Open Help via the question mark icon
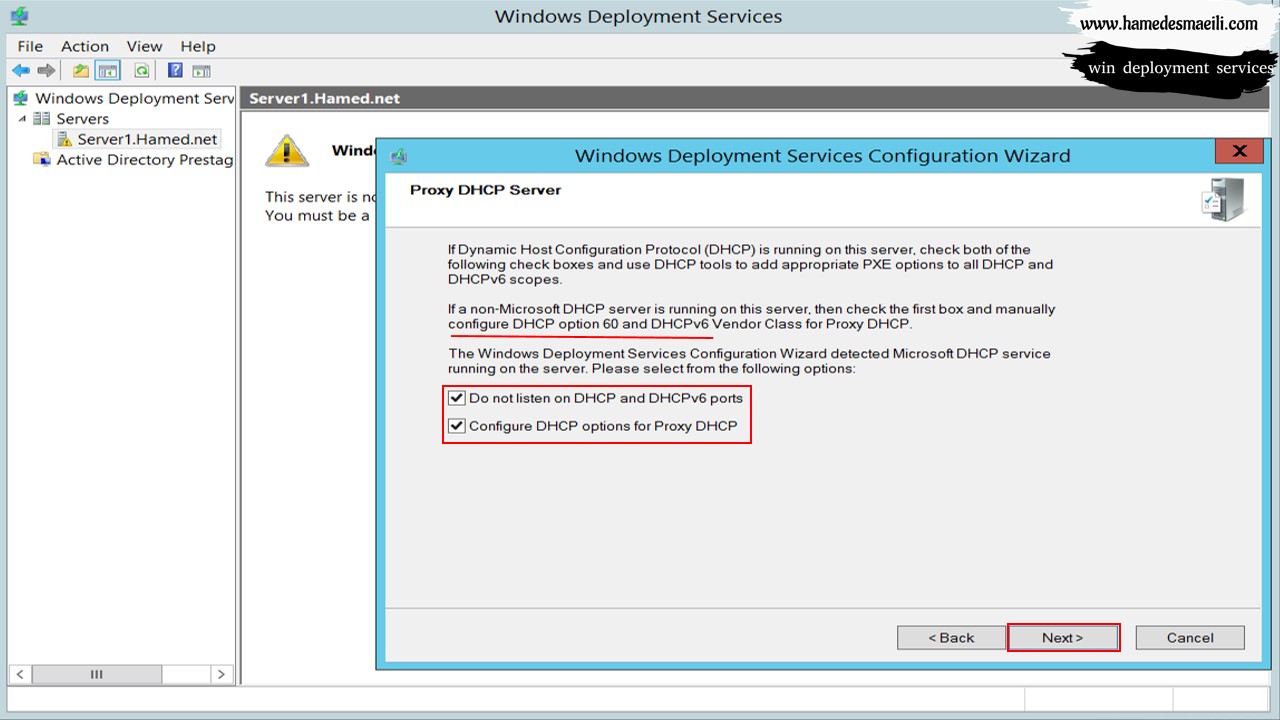Screen dimensions: 1280x720 (x=175, y=71)
